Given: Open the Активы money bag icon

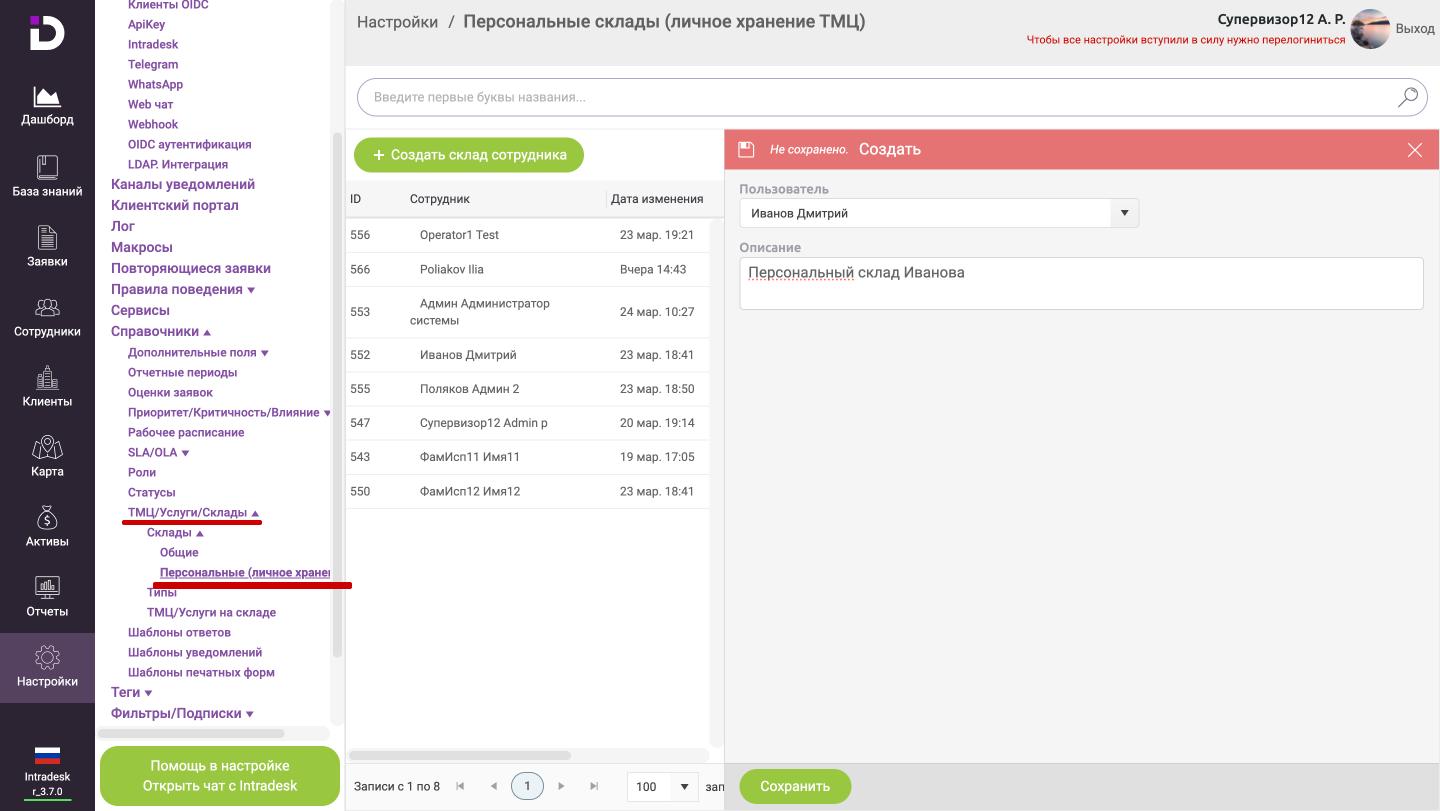Looking at the screenshot, I should [x=47, y=517].
